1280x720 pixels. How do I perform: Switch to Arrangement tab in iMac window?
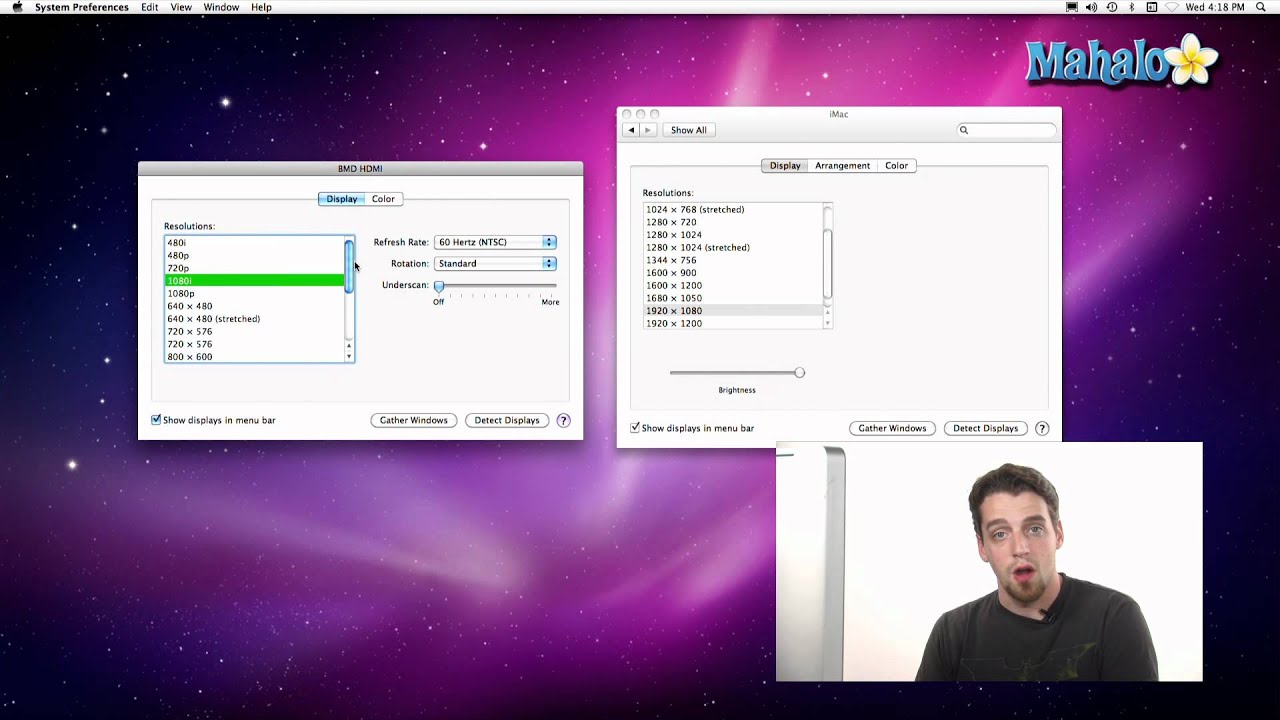pos(842,166)
